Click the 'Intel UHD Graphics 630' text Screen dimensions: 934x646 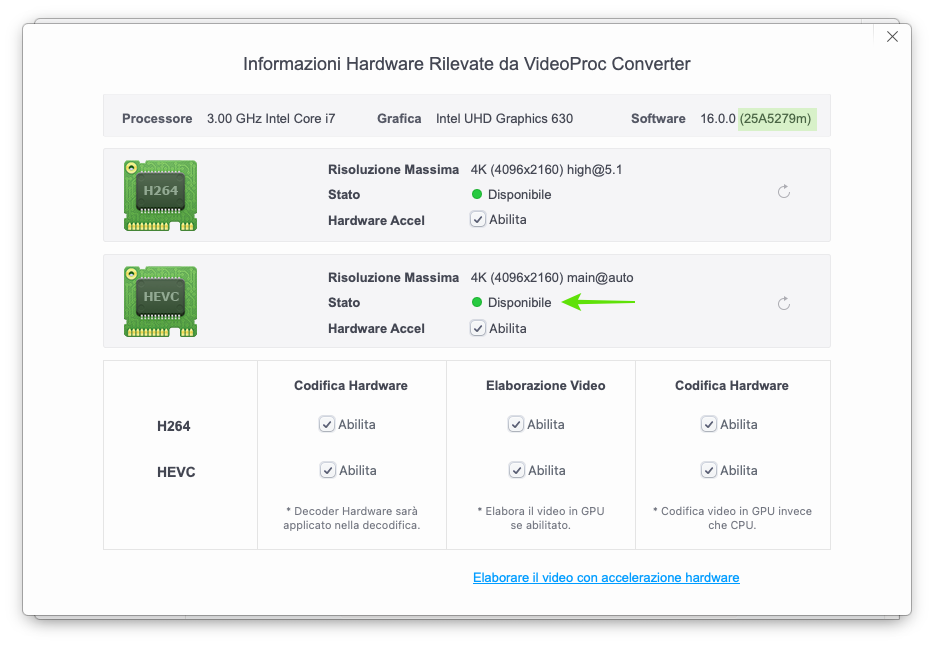point(505,118)
